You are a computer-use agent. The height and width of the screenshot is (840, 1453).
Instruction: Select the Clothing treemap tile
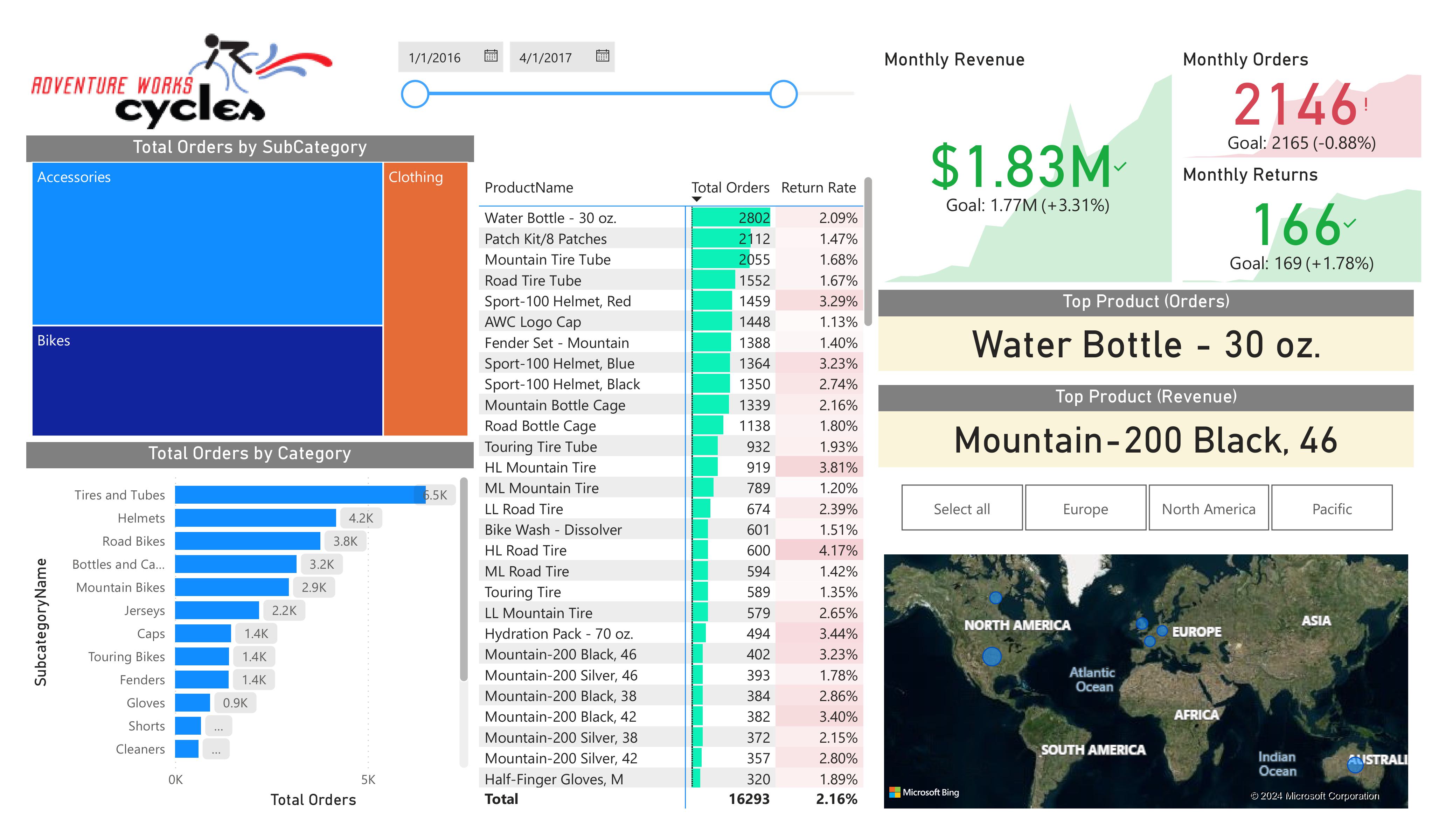tap(425, 300)
